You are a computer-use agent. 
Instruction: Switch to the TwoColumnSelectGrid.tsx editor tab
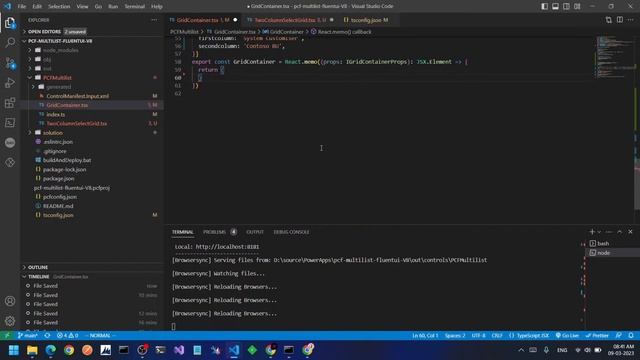tap(290, 20)
